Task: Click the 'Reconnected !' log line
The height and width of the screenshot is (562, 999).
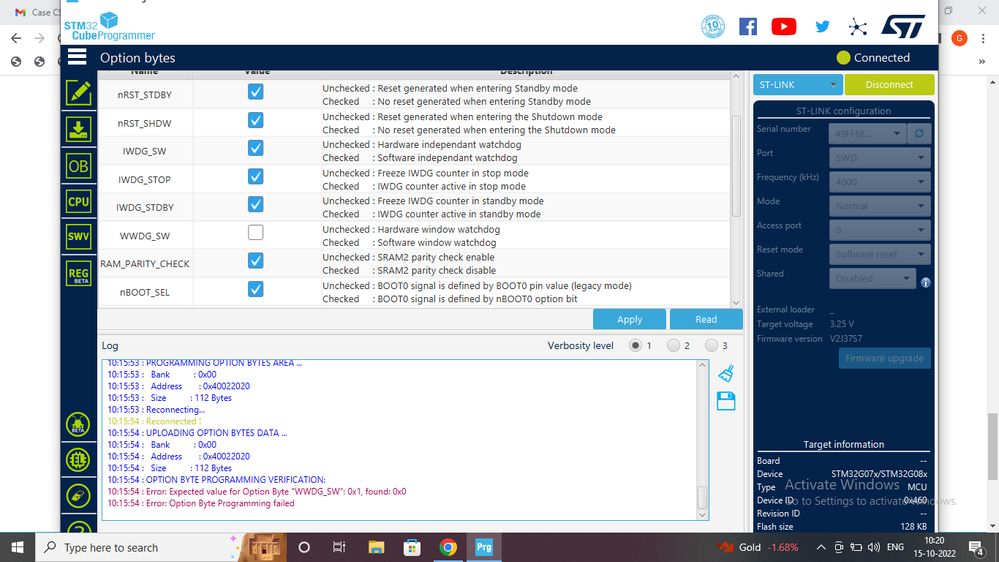Action: 154,421
